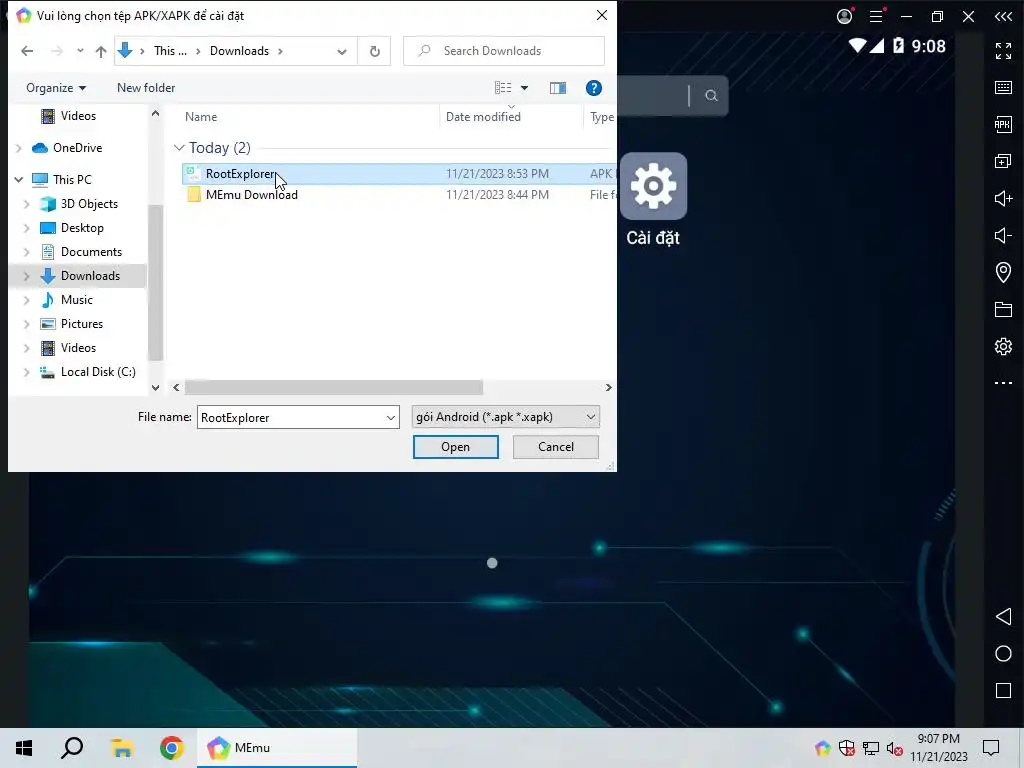Viewport: 1024px width, 768px height.
Task: Open Google Chrome from the taskbar
Action: tap(172, 748)
